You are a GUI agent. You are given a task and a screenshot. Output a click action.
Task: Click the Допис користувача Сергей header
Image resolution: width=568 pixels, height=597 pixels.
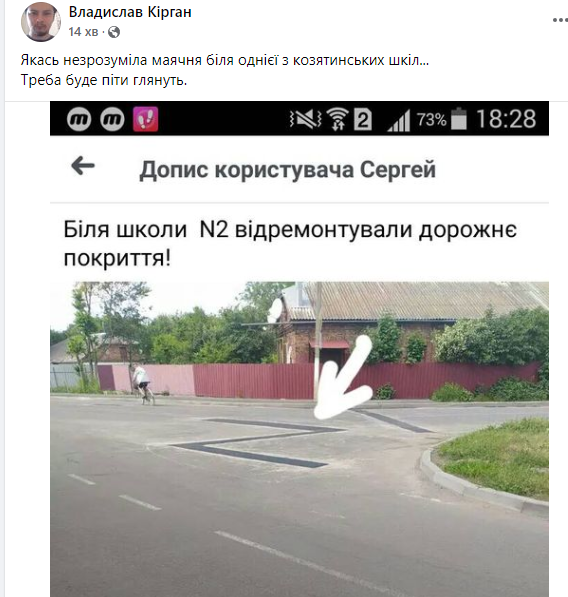pyautogui.click(x=287, y=169)
